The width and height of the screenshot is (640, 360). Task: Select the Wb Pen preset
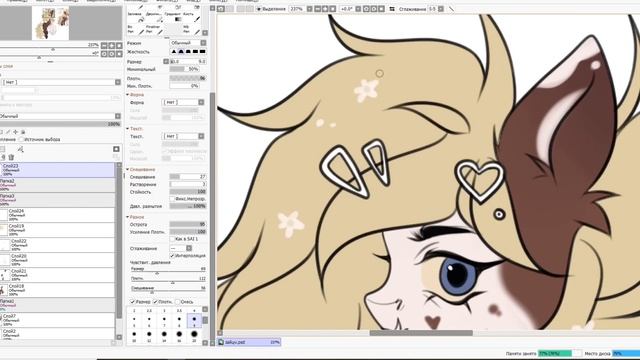point(191,29)
